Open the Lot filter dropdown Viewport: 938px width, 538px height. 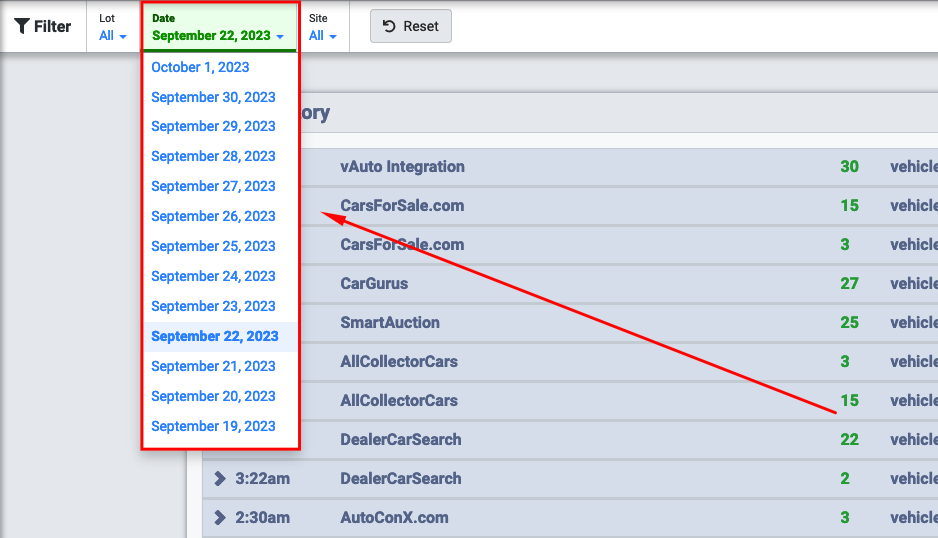coord(112,27)
